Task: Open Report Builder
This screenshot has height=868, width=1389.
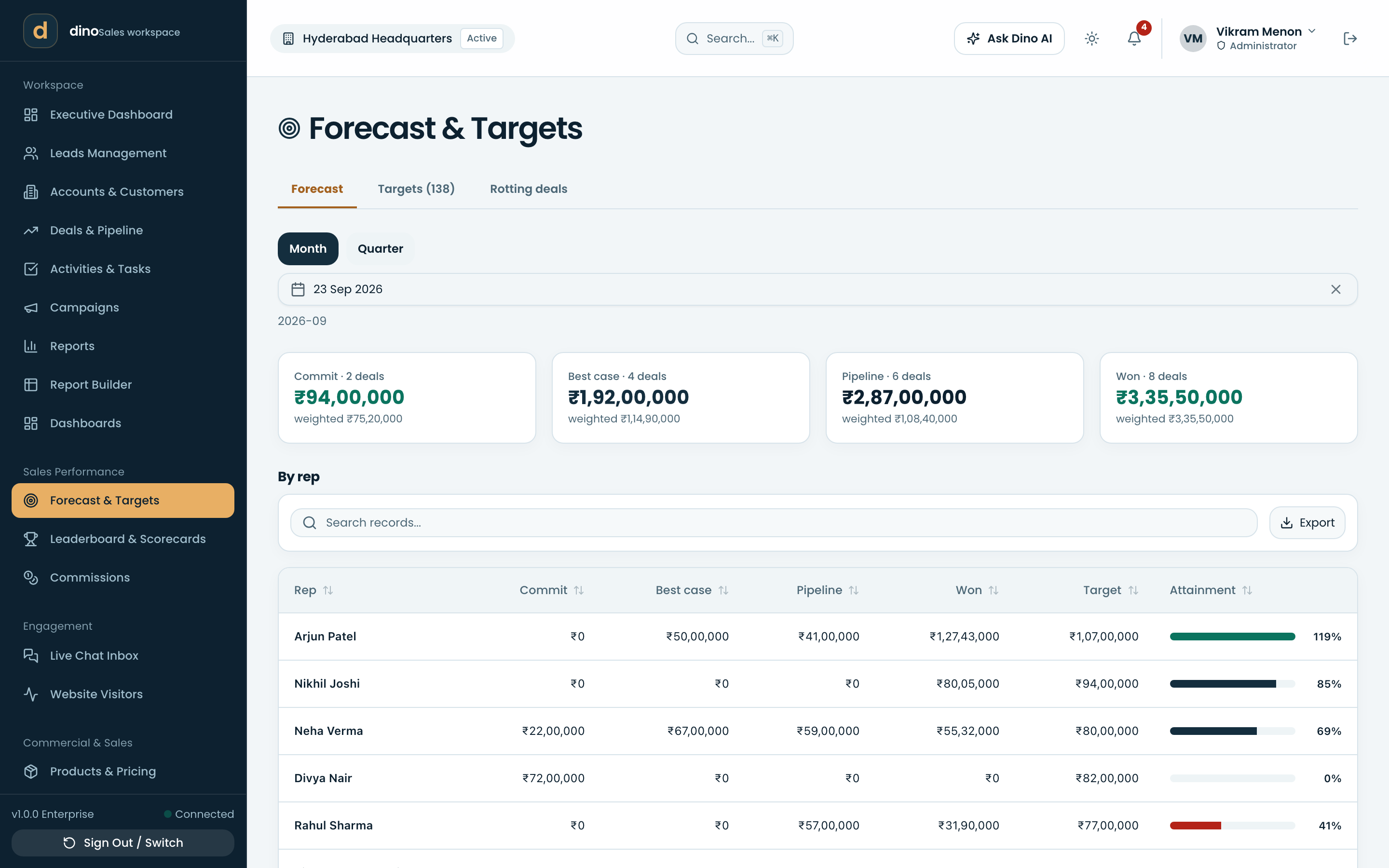Action: coord(123,385)
